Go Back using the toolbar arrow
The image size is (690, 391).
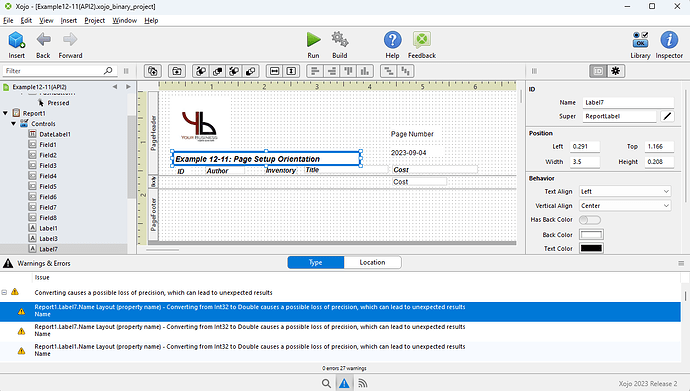pyautogui.click(x=43, y=40)
